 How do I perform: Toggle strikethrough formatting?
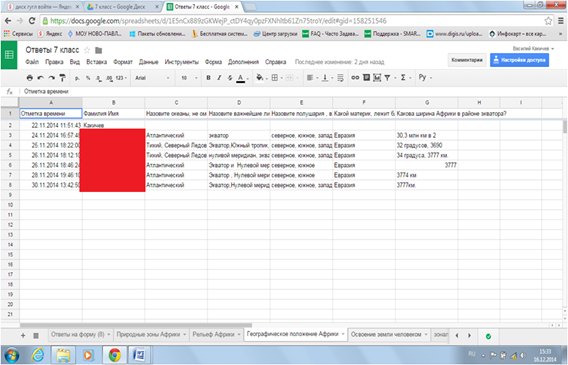tap(230, 77)
